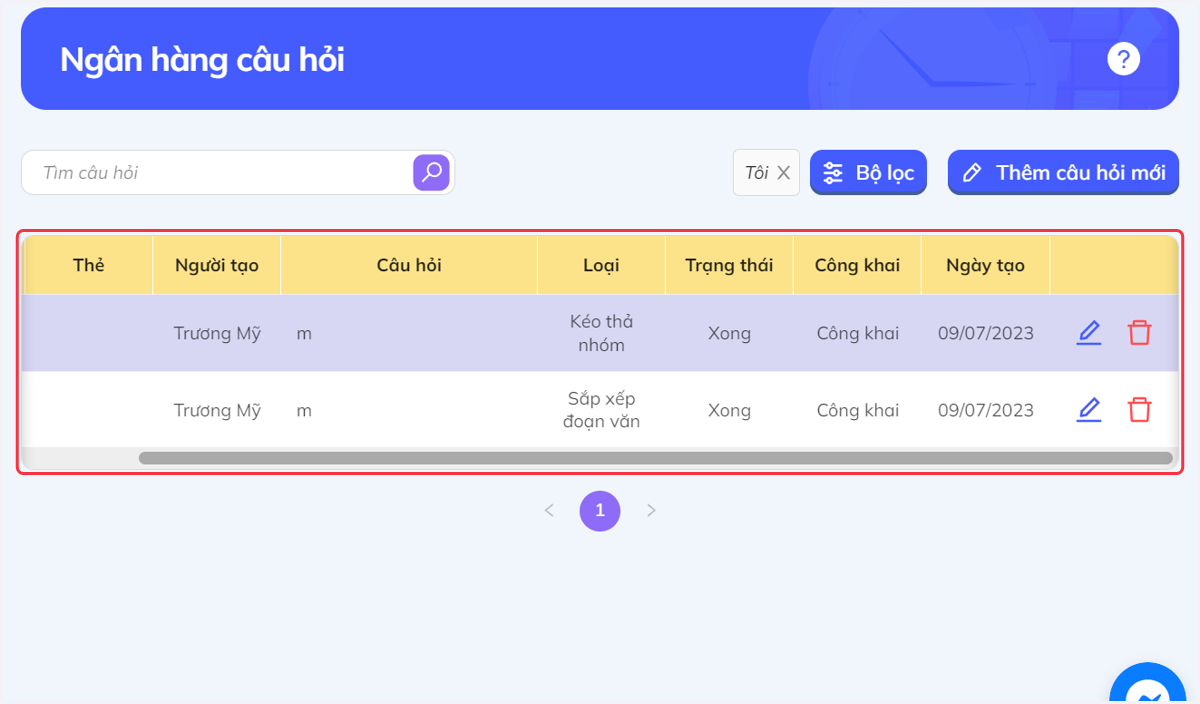1200x704 pixels.
Task: Click Trương Mỹ in Kéo thả nhóm row
Action: [217, 333]
